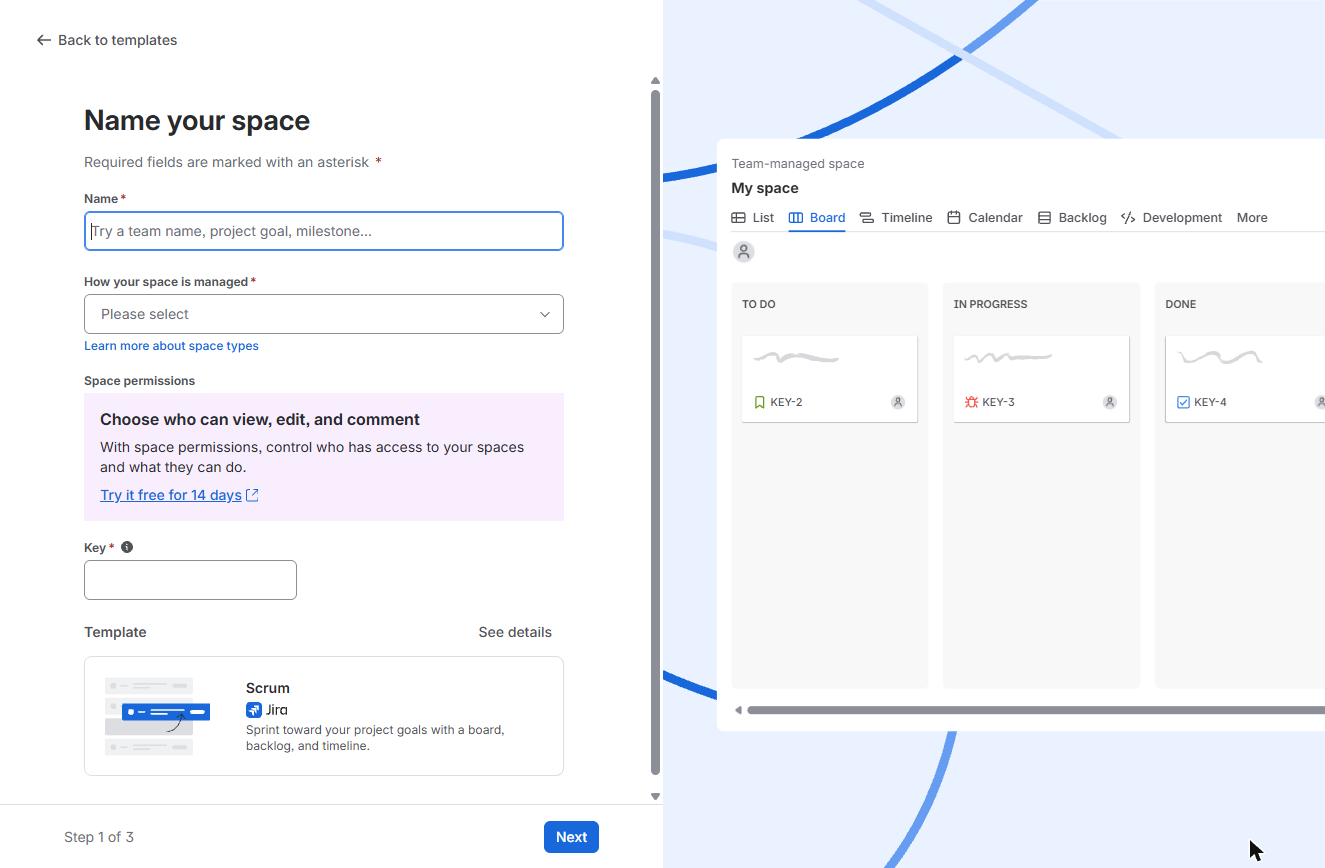Click the 'TO DO' column header
This screenshot has width=1325, height=868.
pos(759,304)
